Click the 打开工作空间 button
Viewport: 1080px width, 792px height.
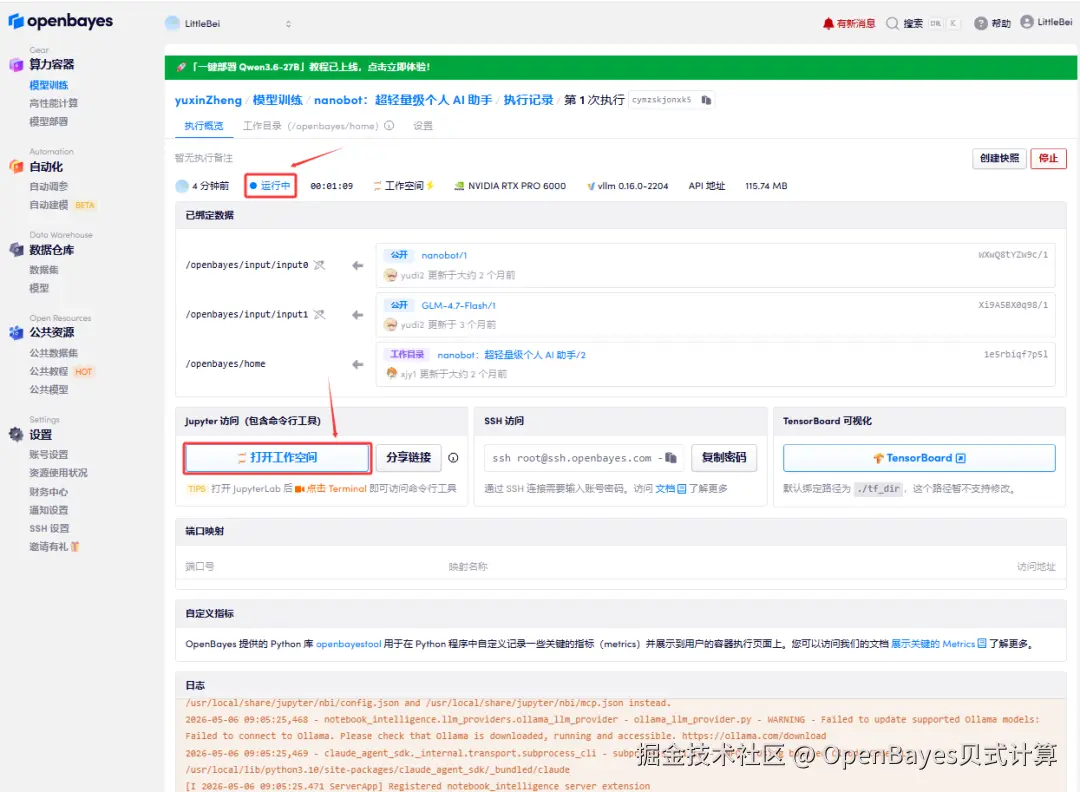point(278,458)
